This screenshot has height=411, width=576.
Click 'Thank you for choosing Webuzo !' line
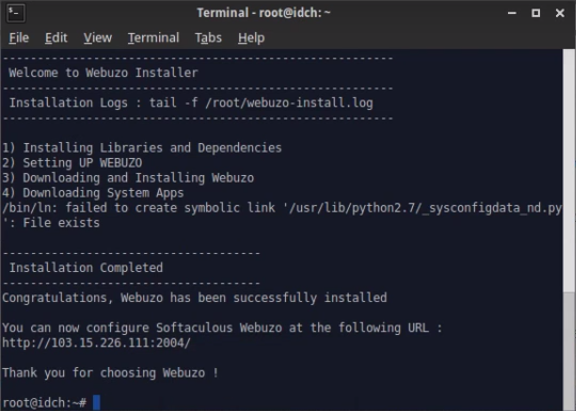tap(111, 373)
